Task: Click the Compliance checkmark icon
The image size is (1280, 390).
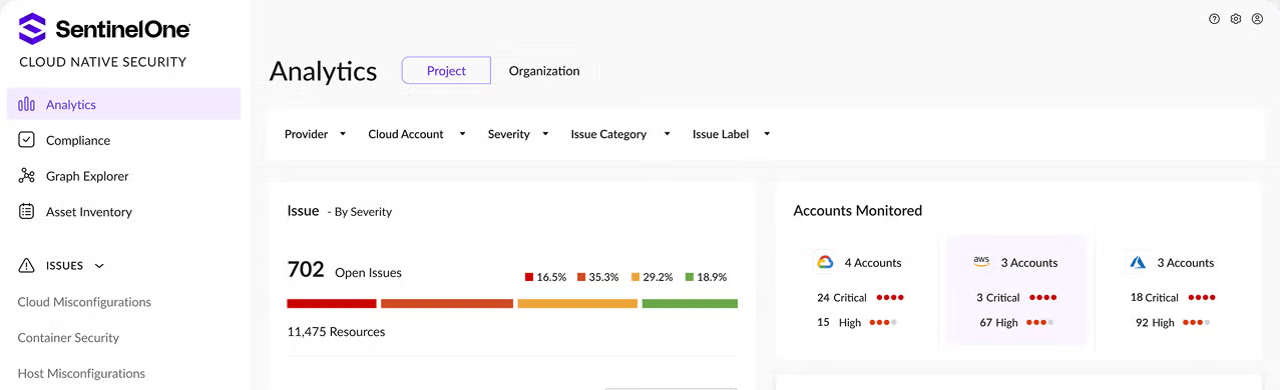Action: coord(27,140)
